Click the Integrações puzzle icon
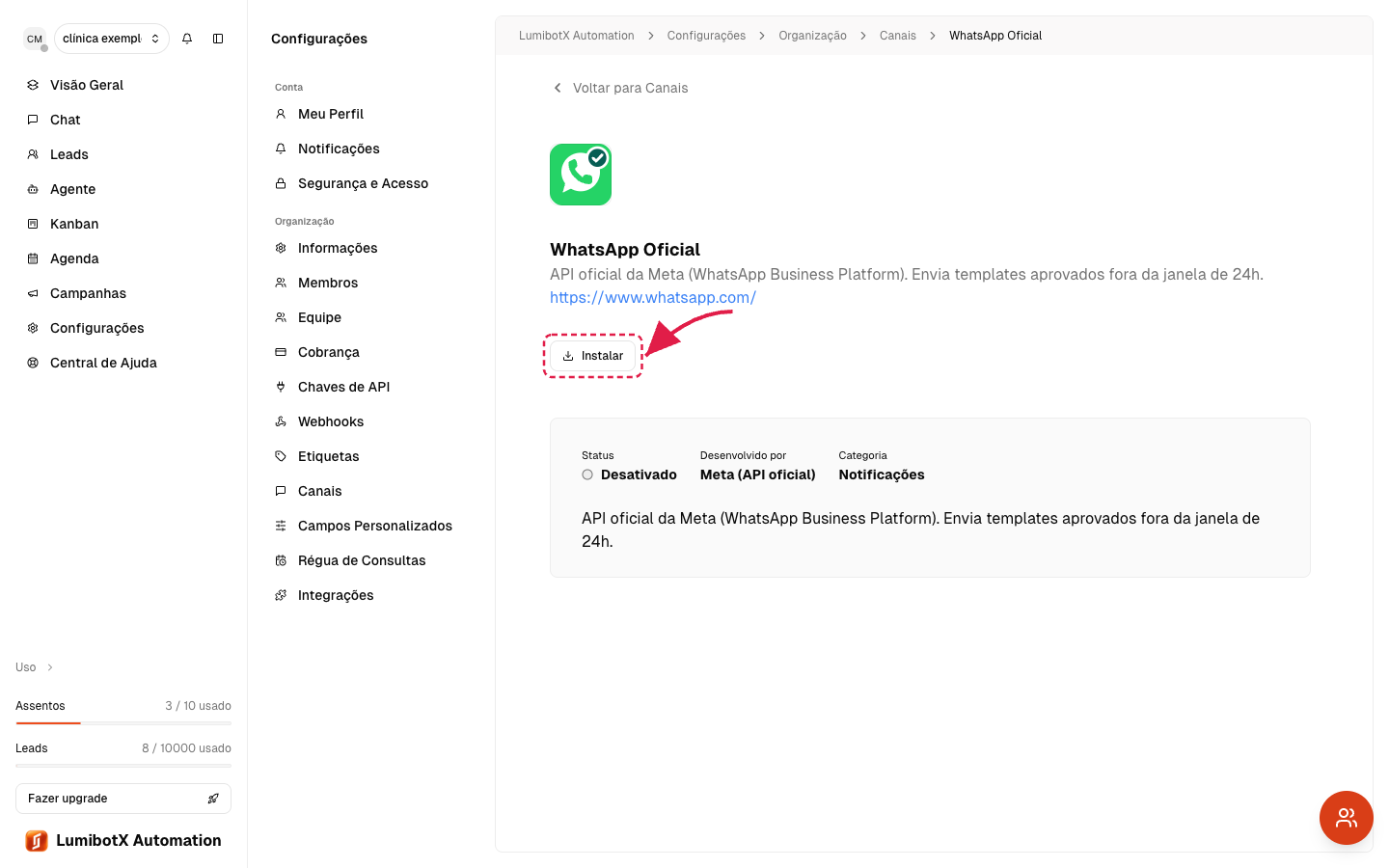Image resolution: width=1389 pixels, height=868 pixels. pyautogui.click(x=281, y=595)
